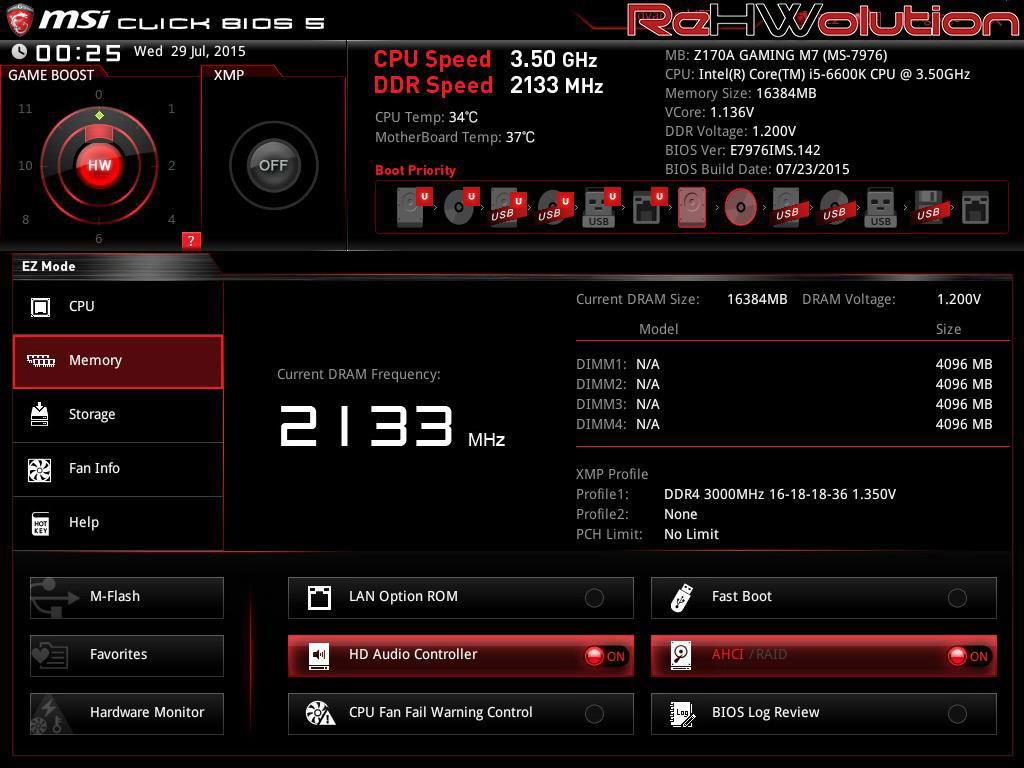Toggle the AHCI / RAID switch
Image resolution: width=1024 pixels, height=768 pixels.
968,656
